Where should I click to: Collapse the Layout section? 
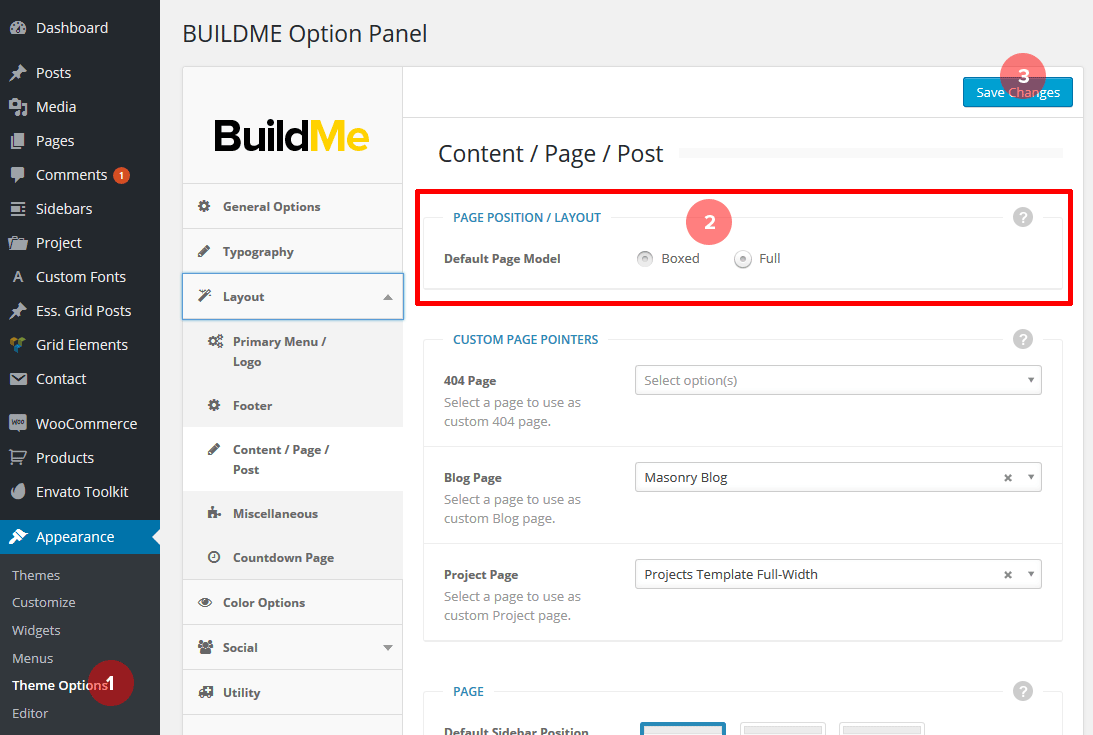tap(388, 297)
